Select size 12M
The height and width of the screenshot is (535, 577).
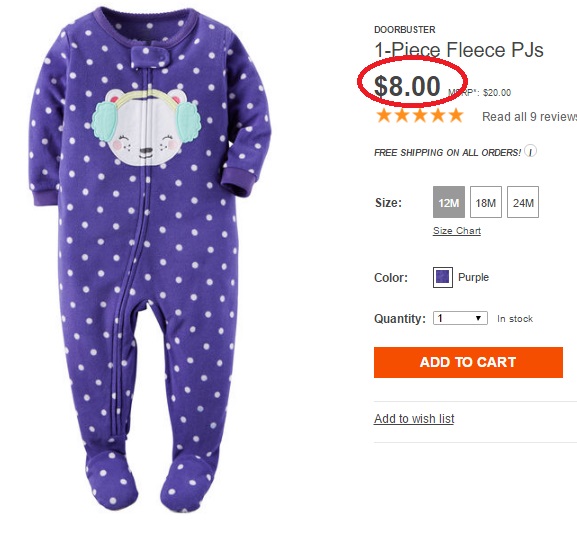coord(449,202)
